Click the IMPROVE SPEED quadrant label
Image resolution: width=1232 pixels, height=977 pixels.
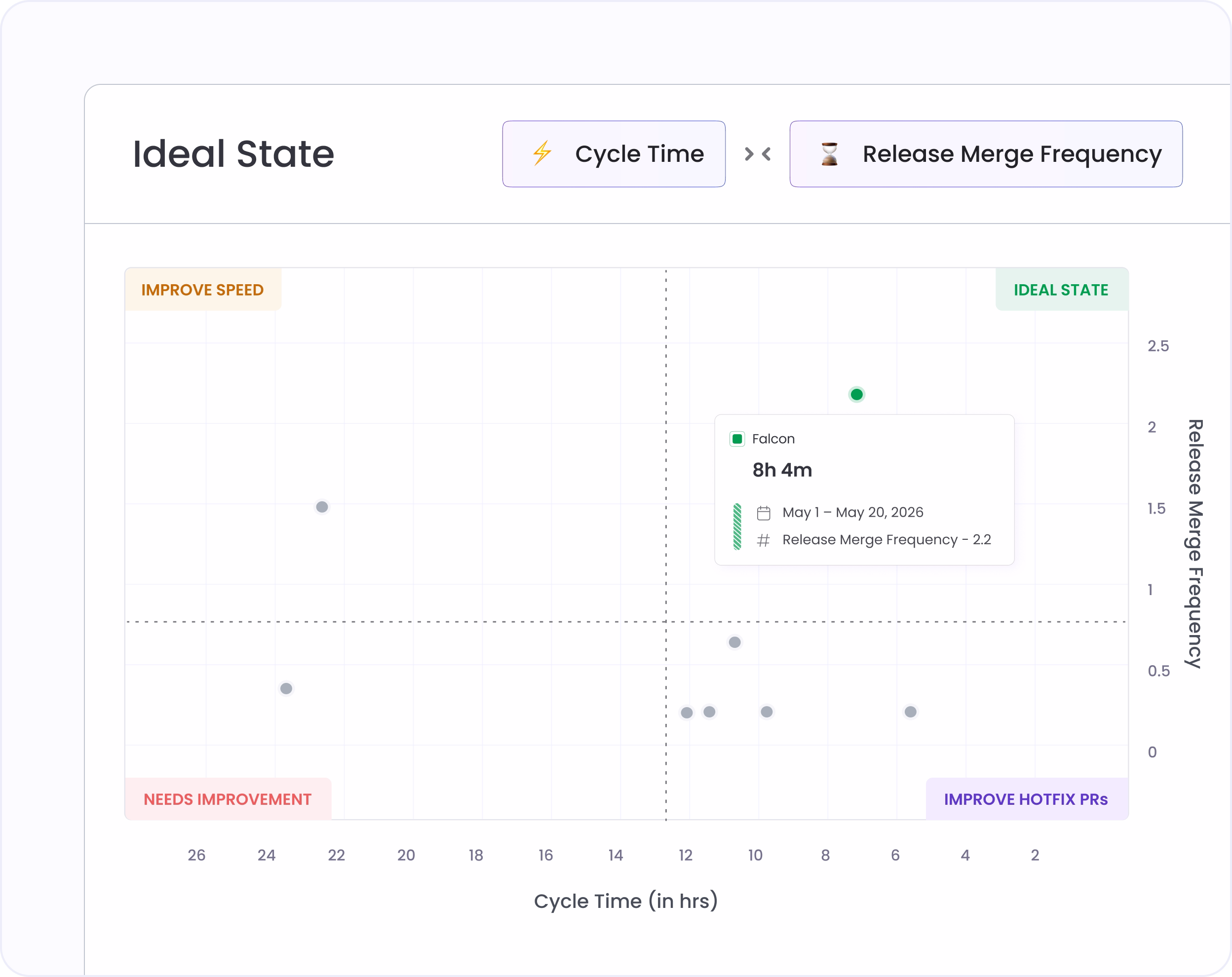tap(203, 290)
